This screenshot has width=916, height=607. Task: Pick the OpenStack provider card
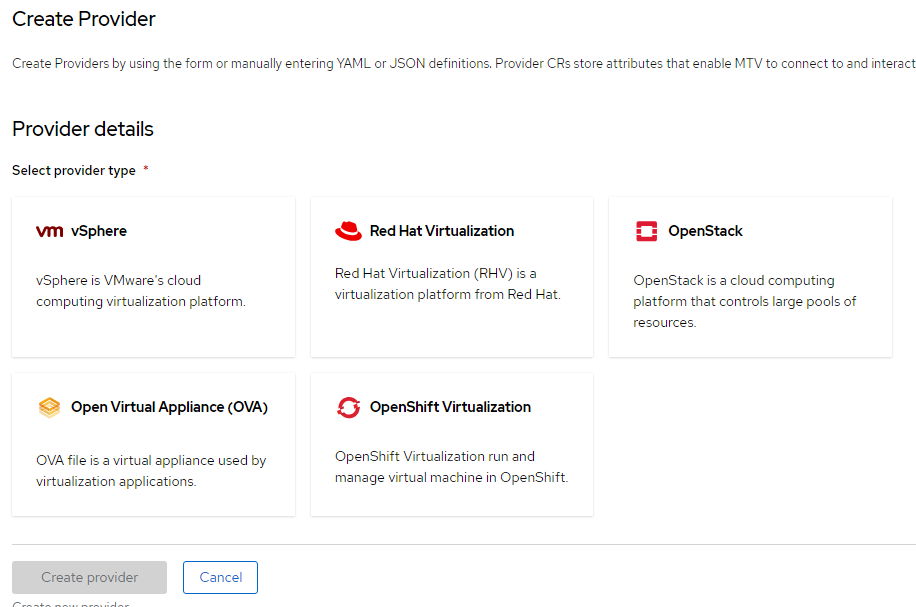tap(750, 277)
